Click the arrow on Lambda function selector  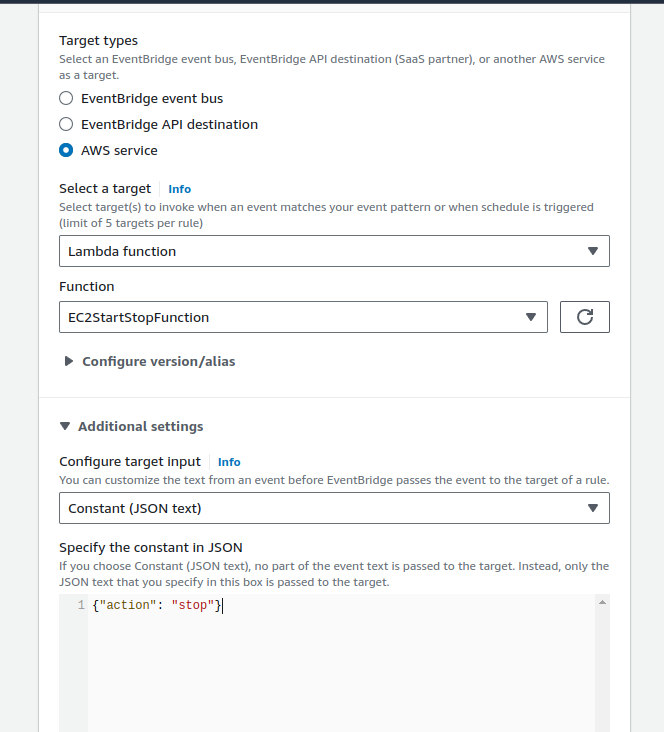pyautogui.click(x=592, y=251)
